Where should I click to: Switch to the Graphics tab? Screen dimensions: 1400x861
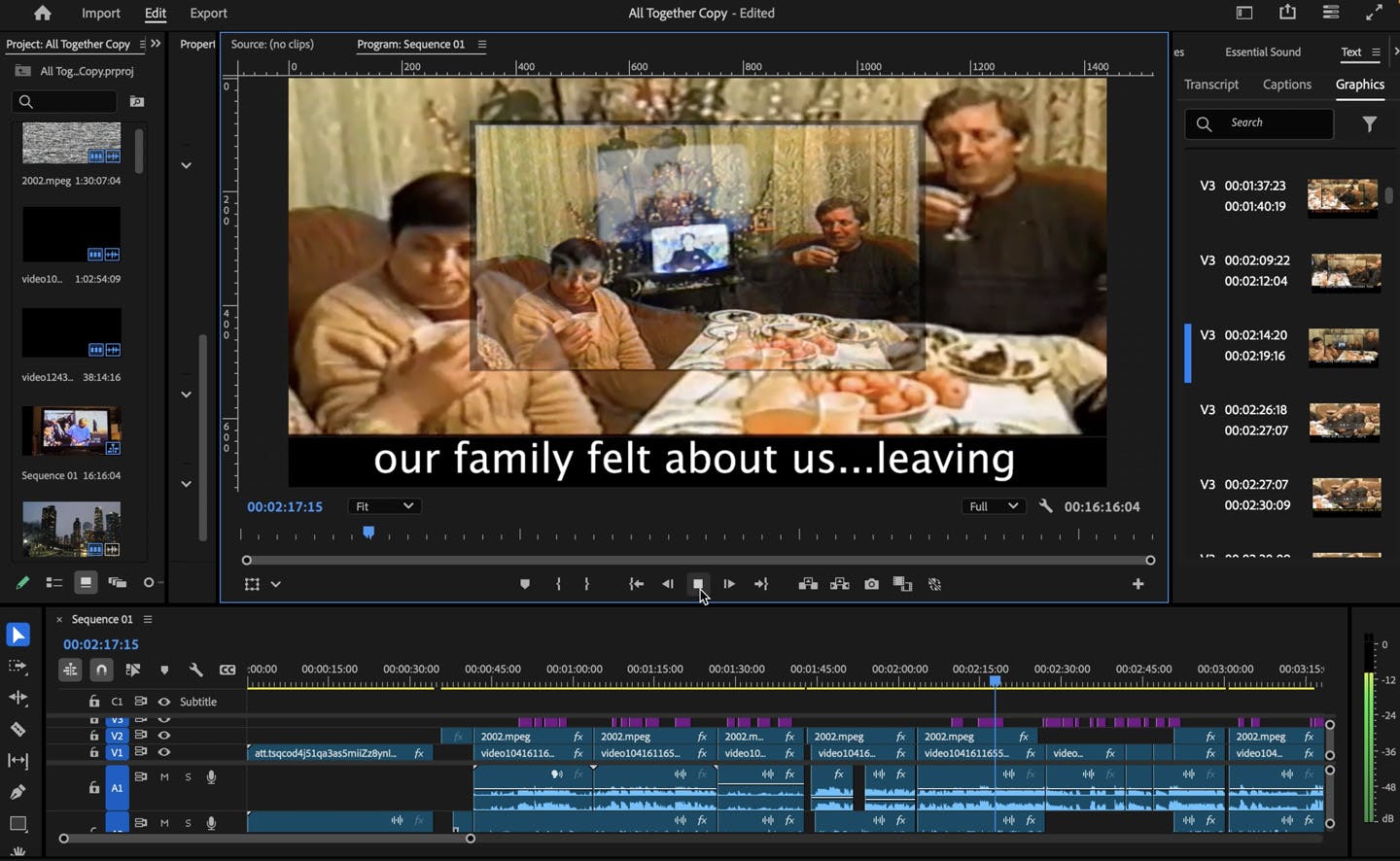pyautogui.click(x=1359, y=85)
